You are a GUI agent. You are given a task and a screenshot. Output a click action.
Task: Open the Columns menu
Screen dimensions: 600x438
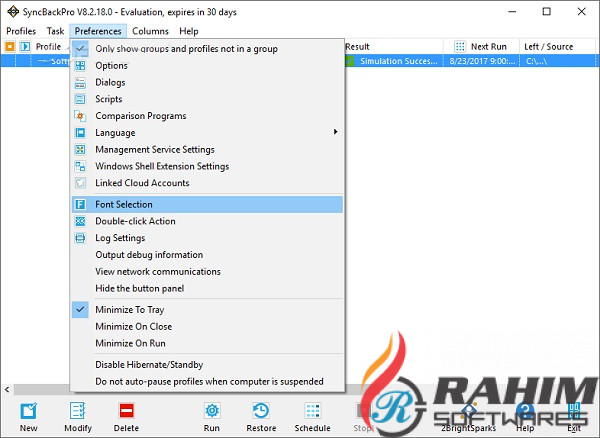(150, 31)
